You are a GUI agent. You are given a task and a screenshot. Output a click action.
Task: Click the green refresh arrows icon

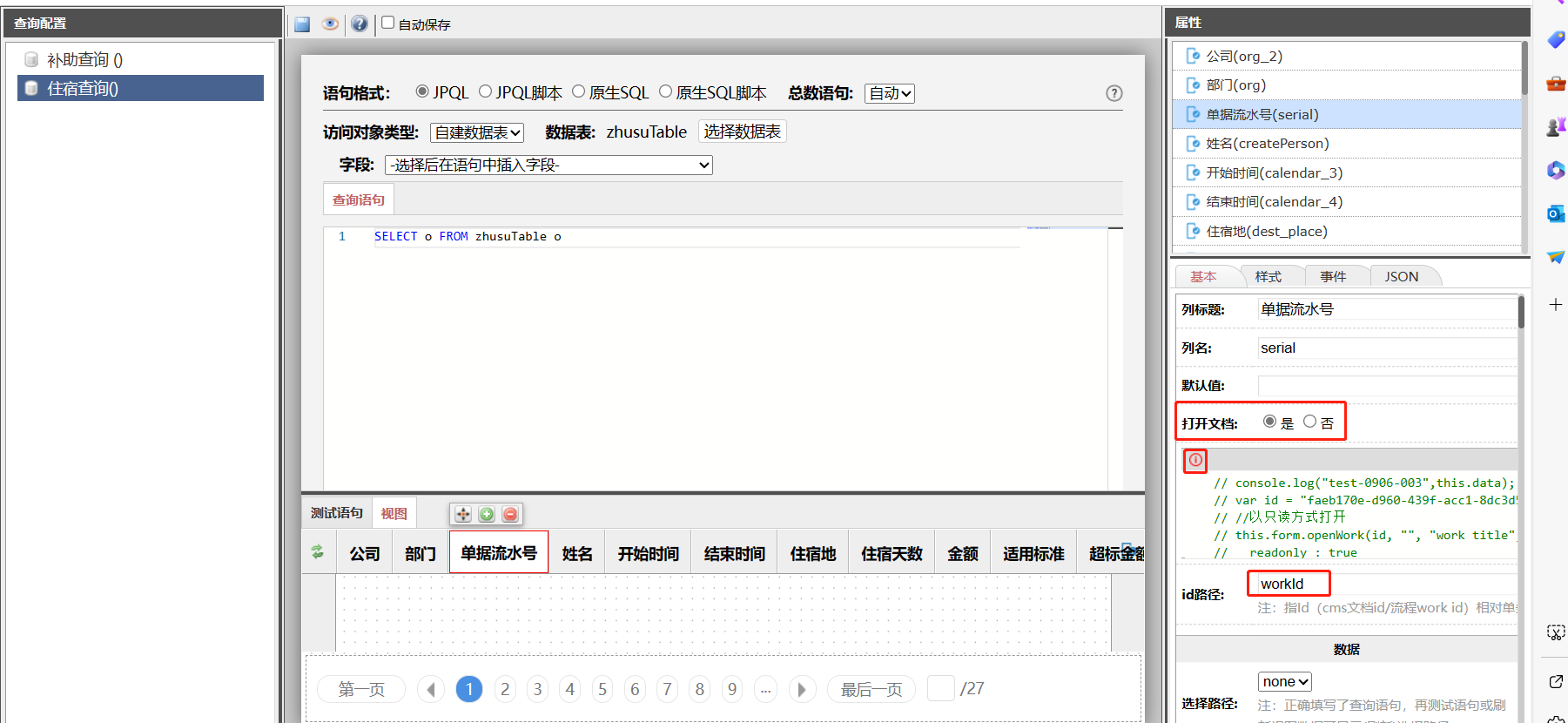[x=318, y=551]
